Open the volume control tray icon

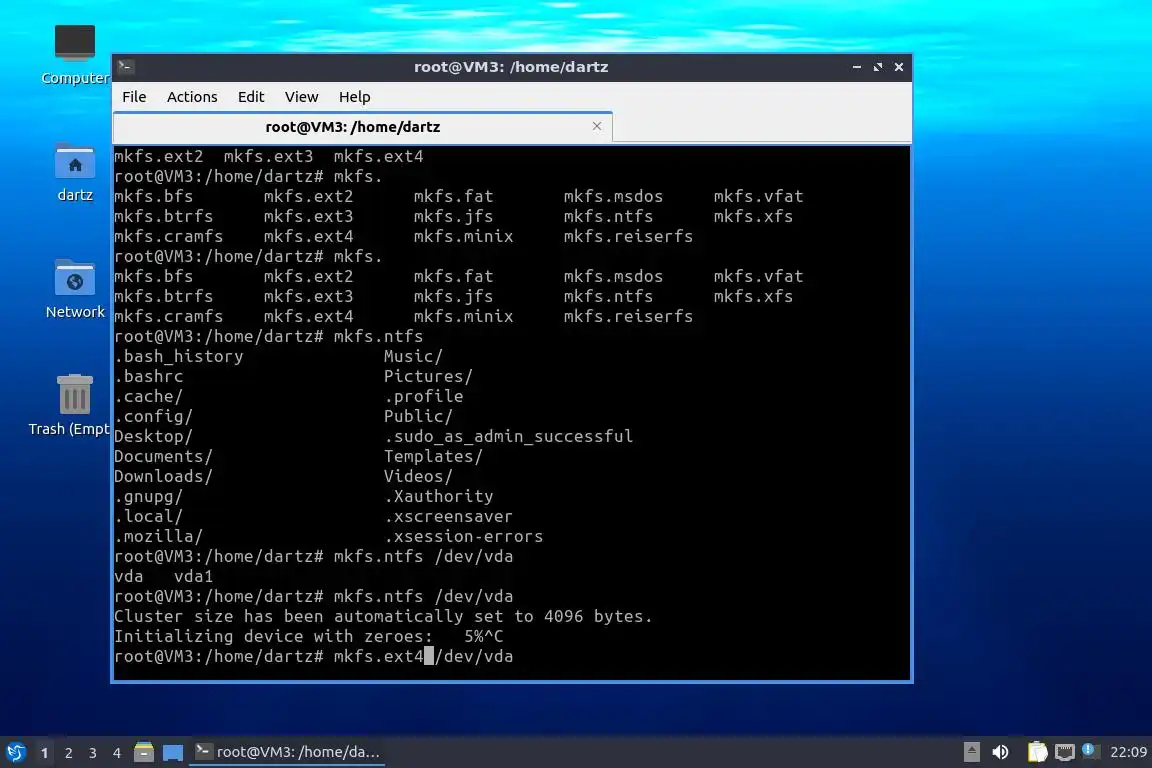[1000, 752]
